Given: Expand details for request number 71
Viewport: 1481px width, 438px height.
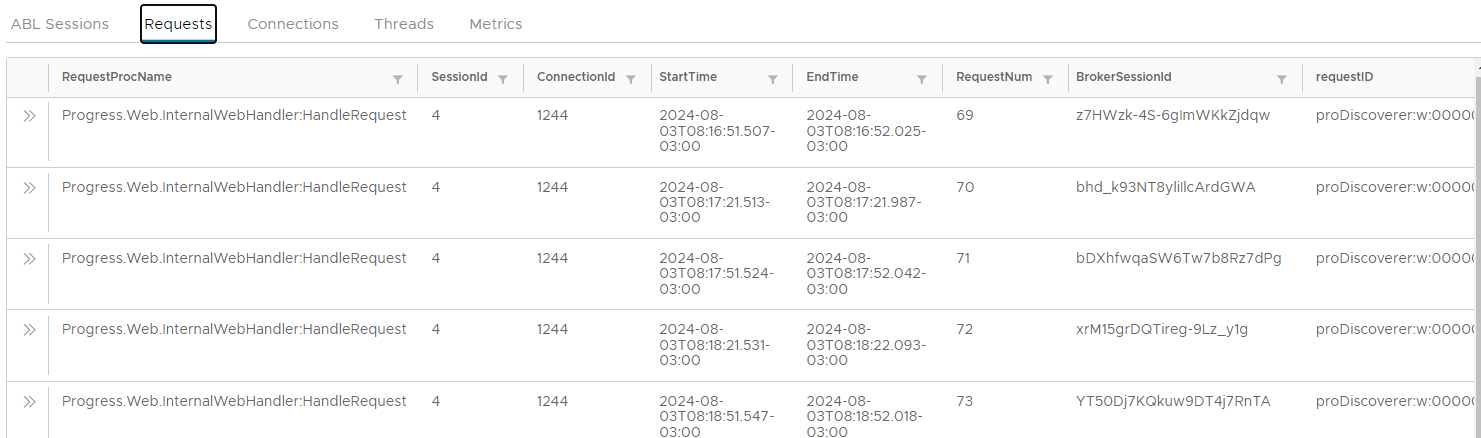Looking at the screenshot, I should 29,258.
